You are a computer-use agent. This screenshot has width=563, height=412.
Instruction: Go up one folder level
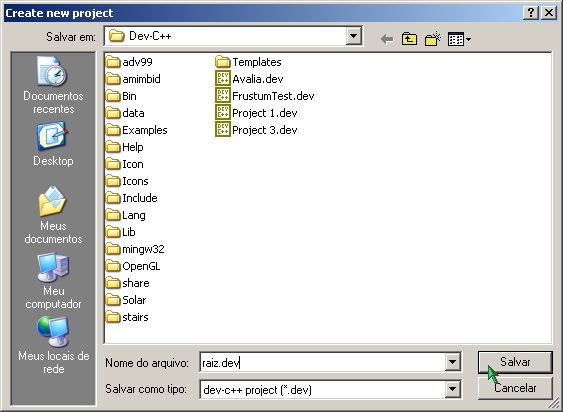tap(409, 38)
